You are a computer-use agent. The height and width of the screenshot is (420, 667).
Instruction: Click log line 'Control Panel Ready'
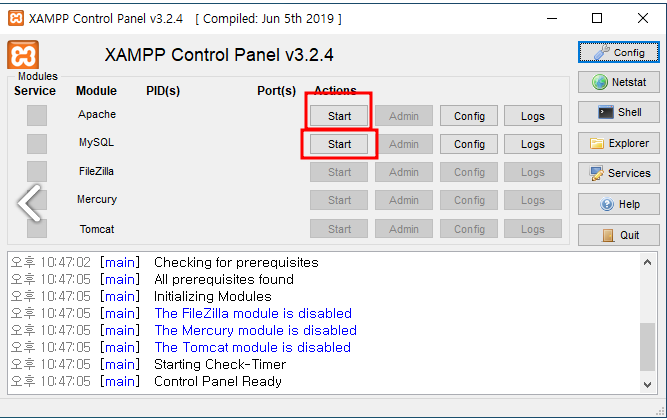click(x=218, y=382)
